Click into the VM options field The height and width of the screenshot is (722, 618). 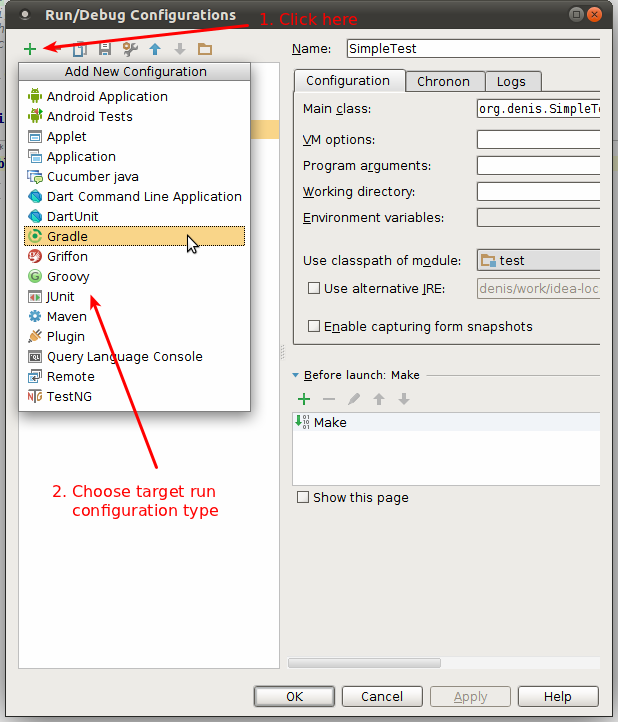538,139
